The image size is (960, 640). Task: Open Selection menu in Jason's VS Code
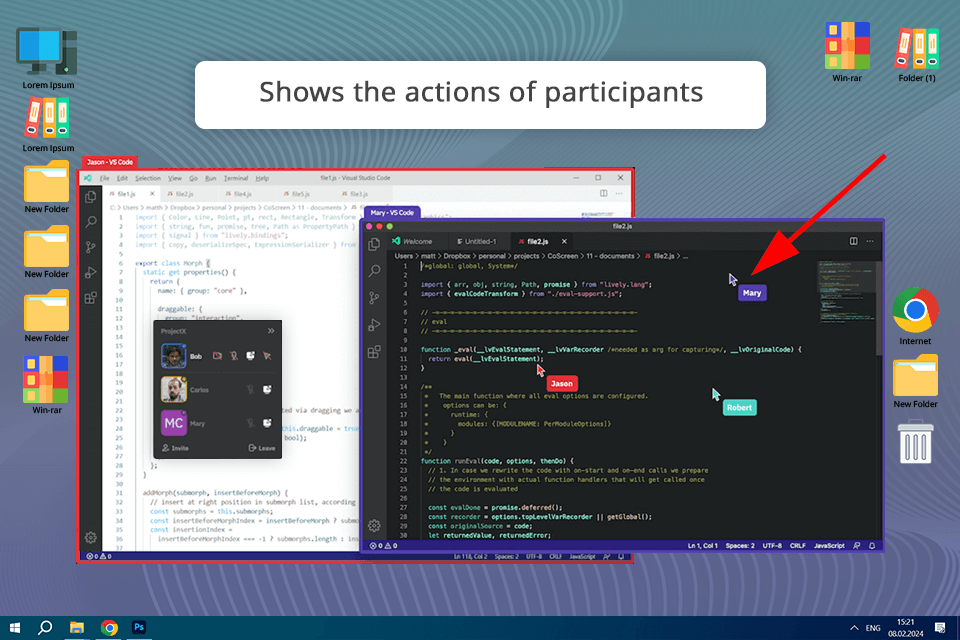pos(148,178)
